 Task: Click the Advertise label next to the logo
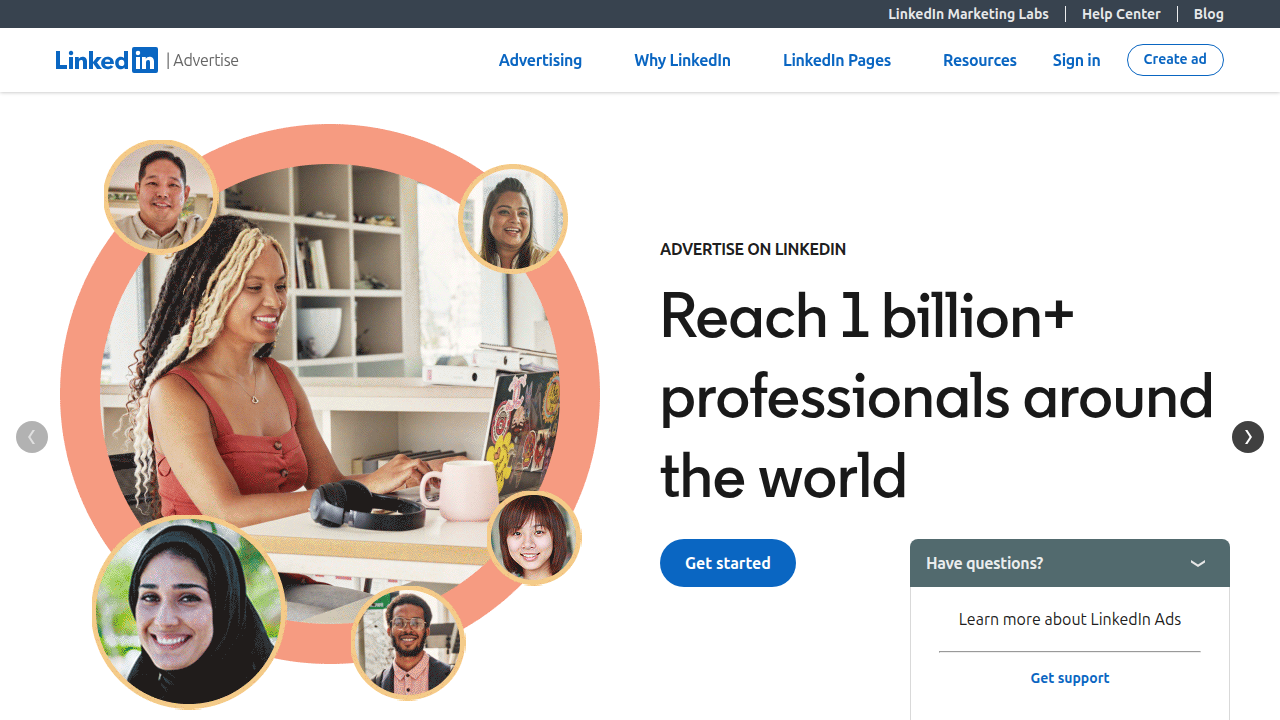coord(204,60)
